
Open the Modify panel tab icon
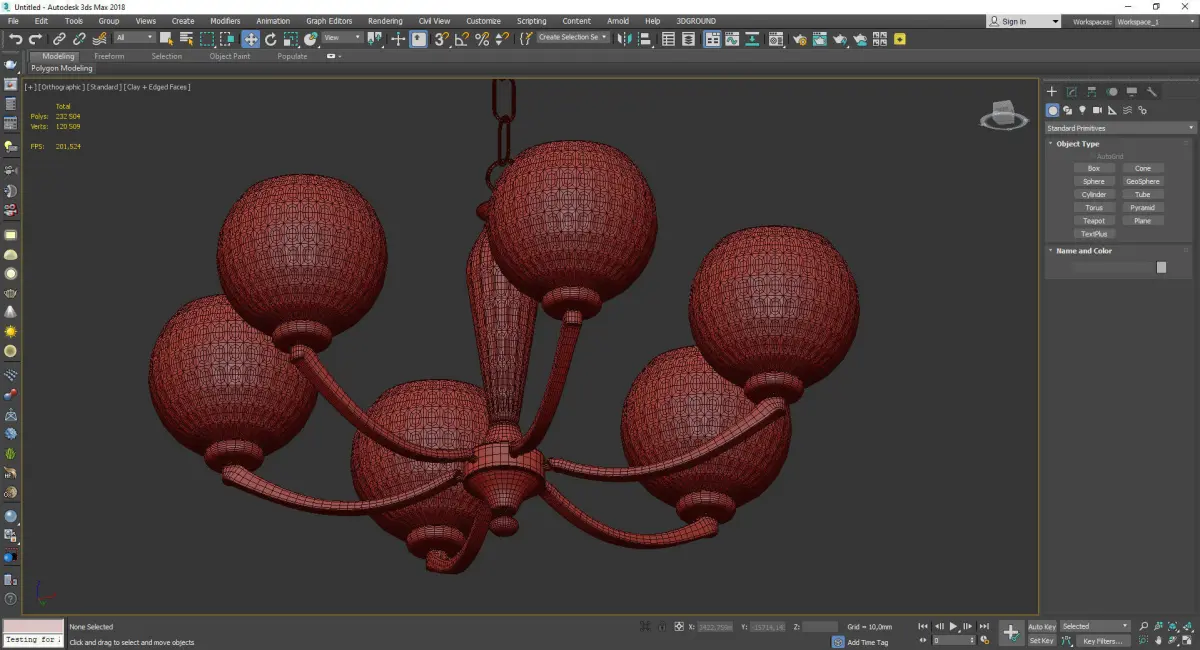(1071, 92)
